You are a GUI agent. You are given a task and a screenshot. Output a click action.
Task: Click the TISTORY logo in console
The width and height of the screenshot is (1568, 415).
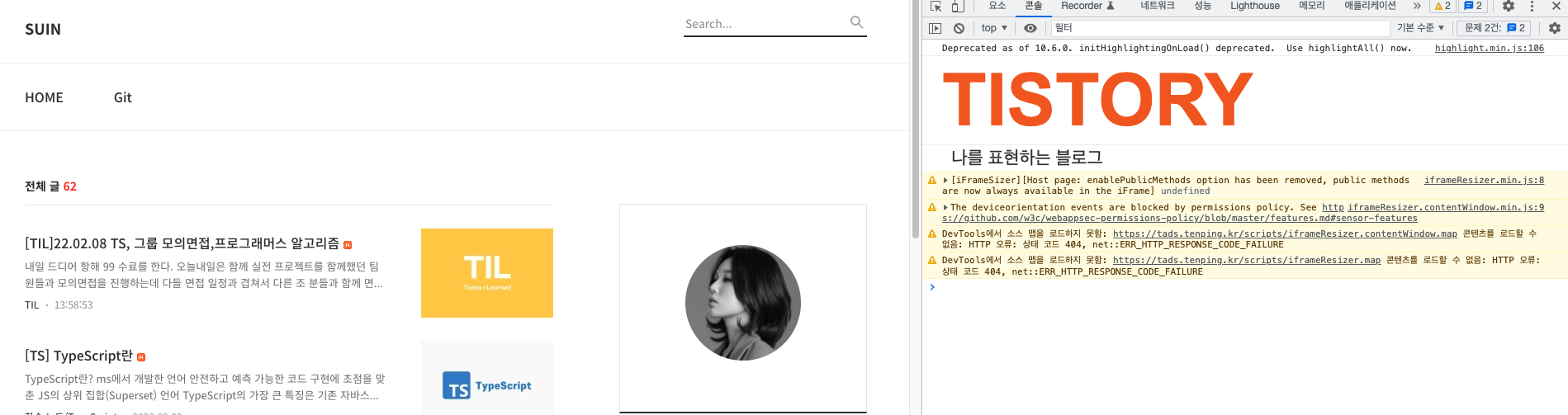point(1098,99)
